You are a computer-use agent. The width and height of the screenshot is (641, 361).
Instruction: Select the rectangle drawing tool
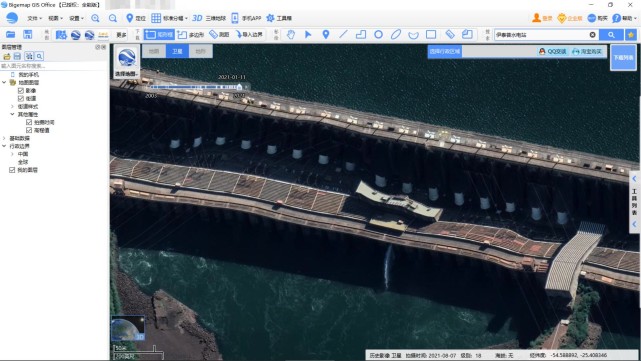click(x=431, y=35)
